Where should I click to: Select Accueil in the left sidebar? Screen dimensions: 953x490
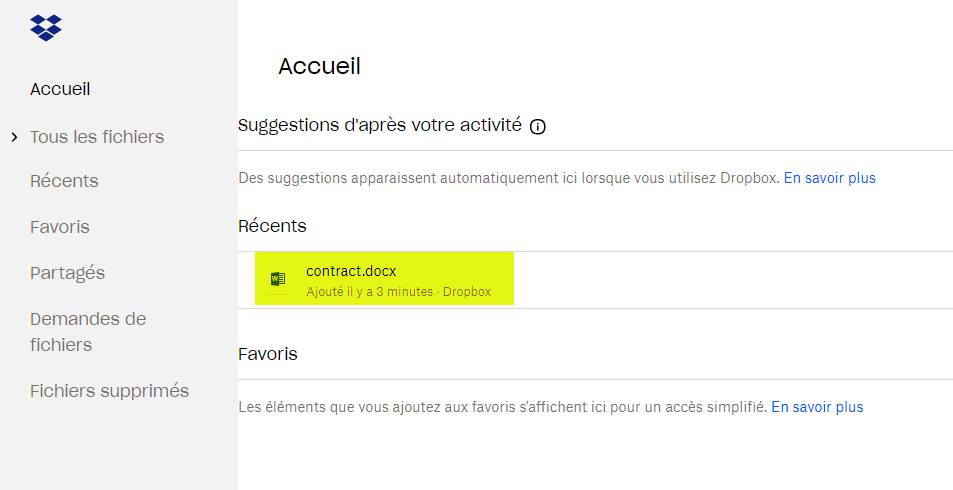coord(60,89)
